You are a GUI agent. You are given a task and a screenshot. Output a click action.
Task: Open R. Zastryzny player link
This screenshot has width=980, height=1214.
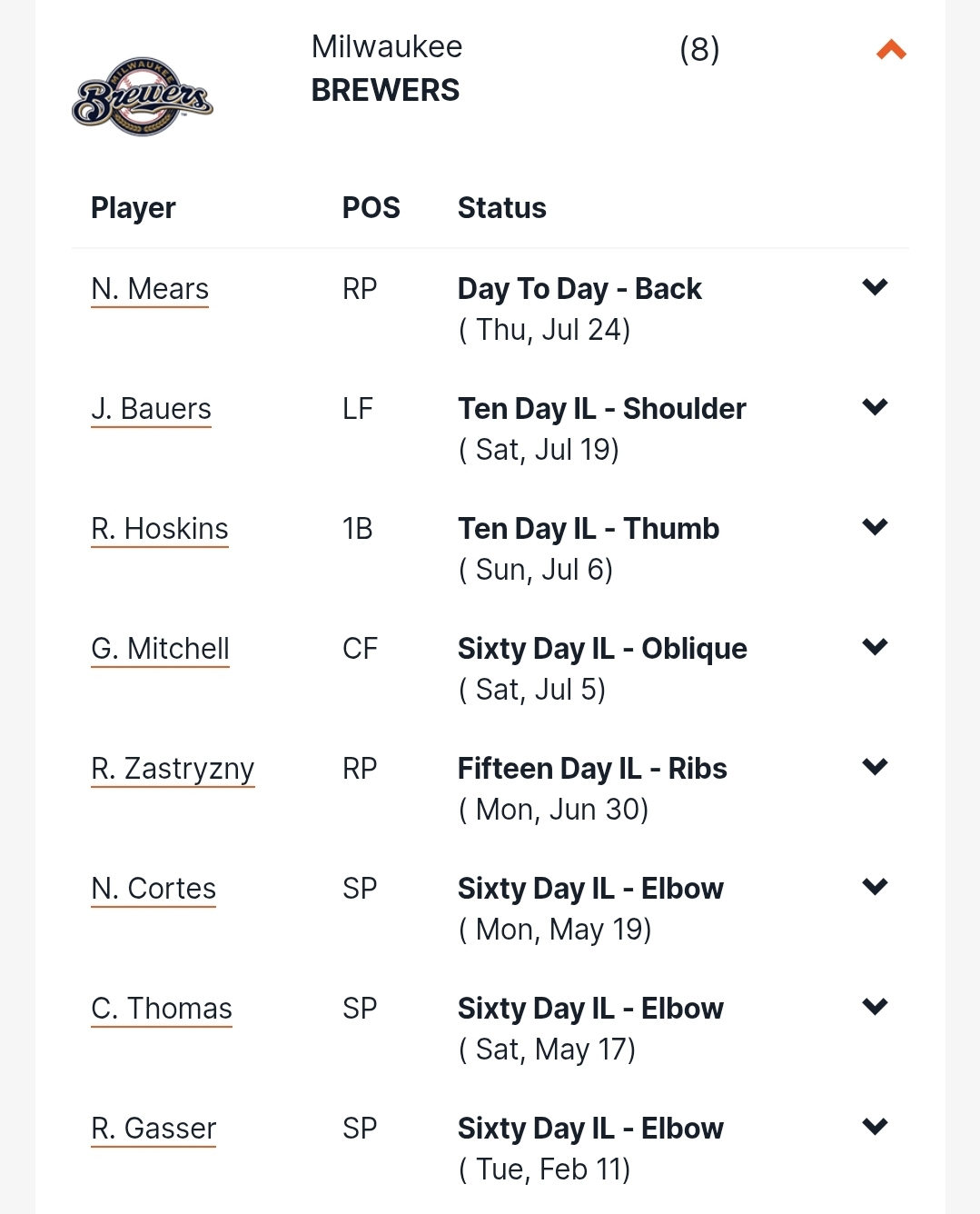[x=173, y=769]
